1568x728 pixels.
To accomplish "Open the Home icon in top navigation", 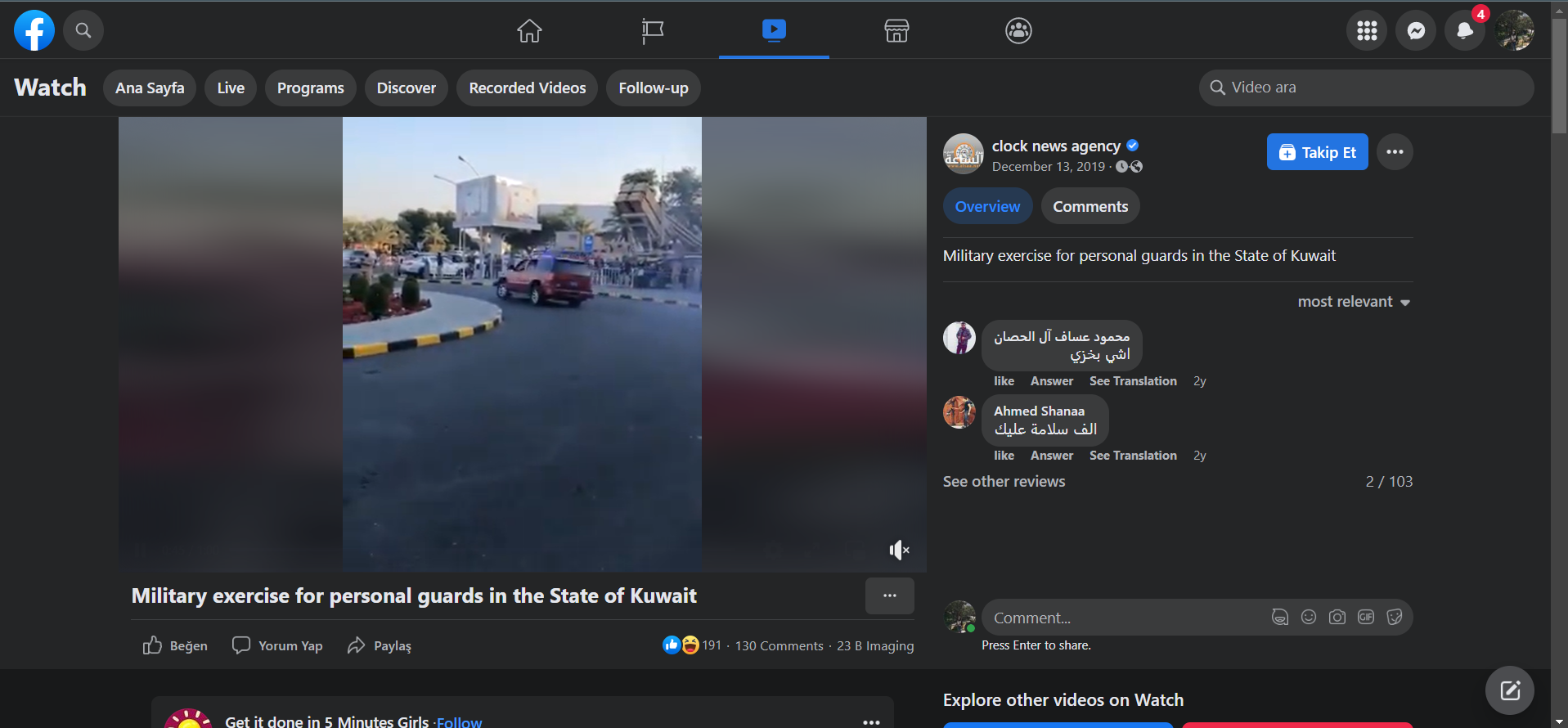I will tap(529, 31).
